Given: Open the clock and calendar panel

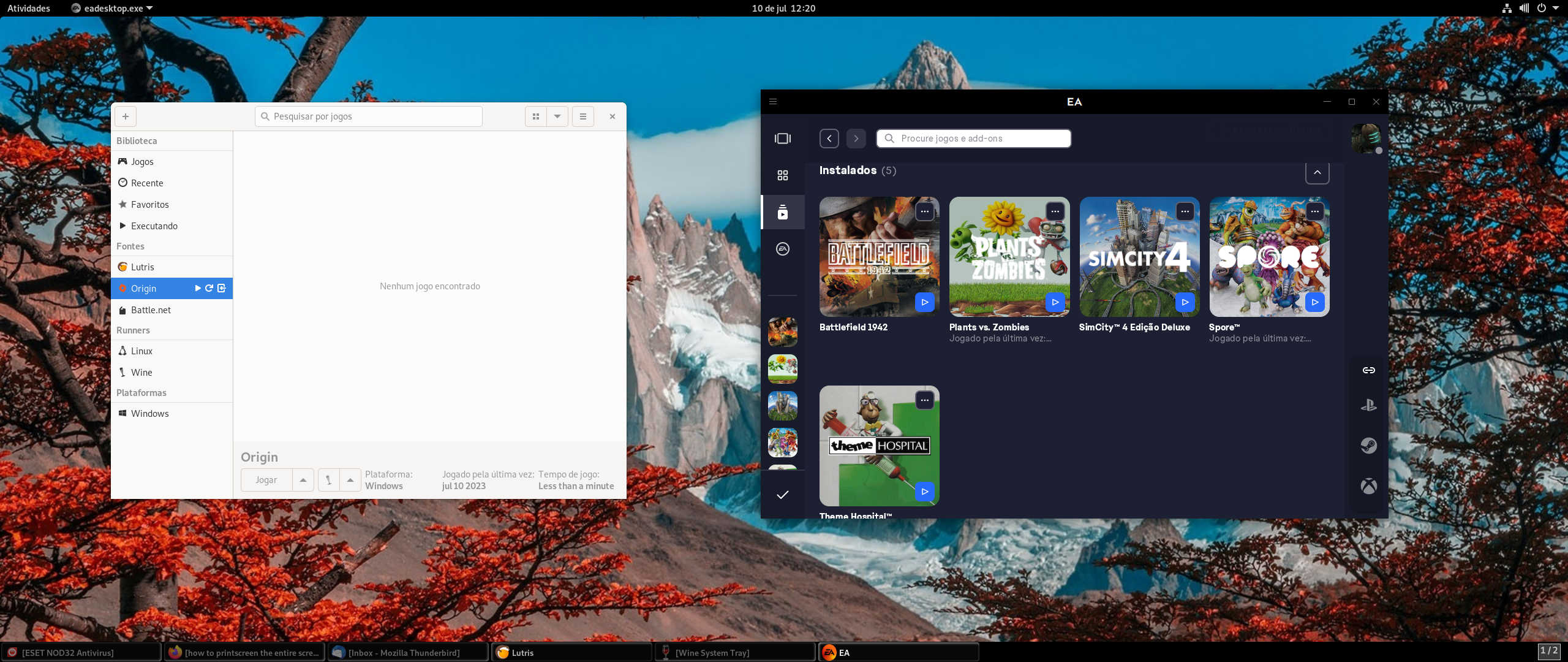Looking at the screenshot, I should click(783, 8).
